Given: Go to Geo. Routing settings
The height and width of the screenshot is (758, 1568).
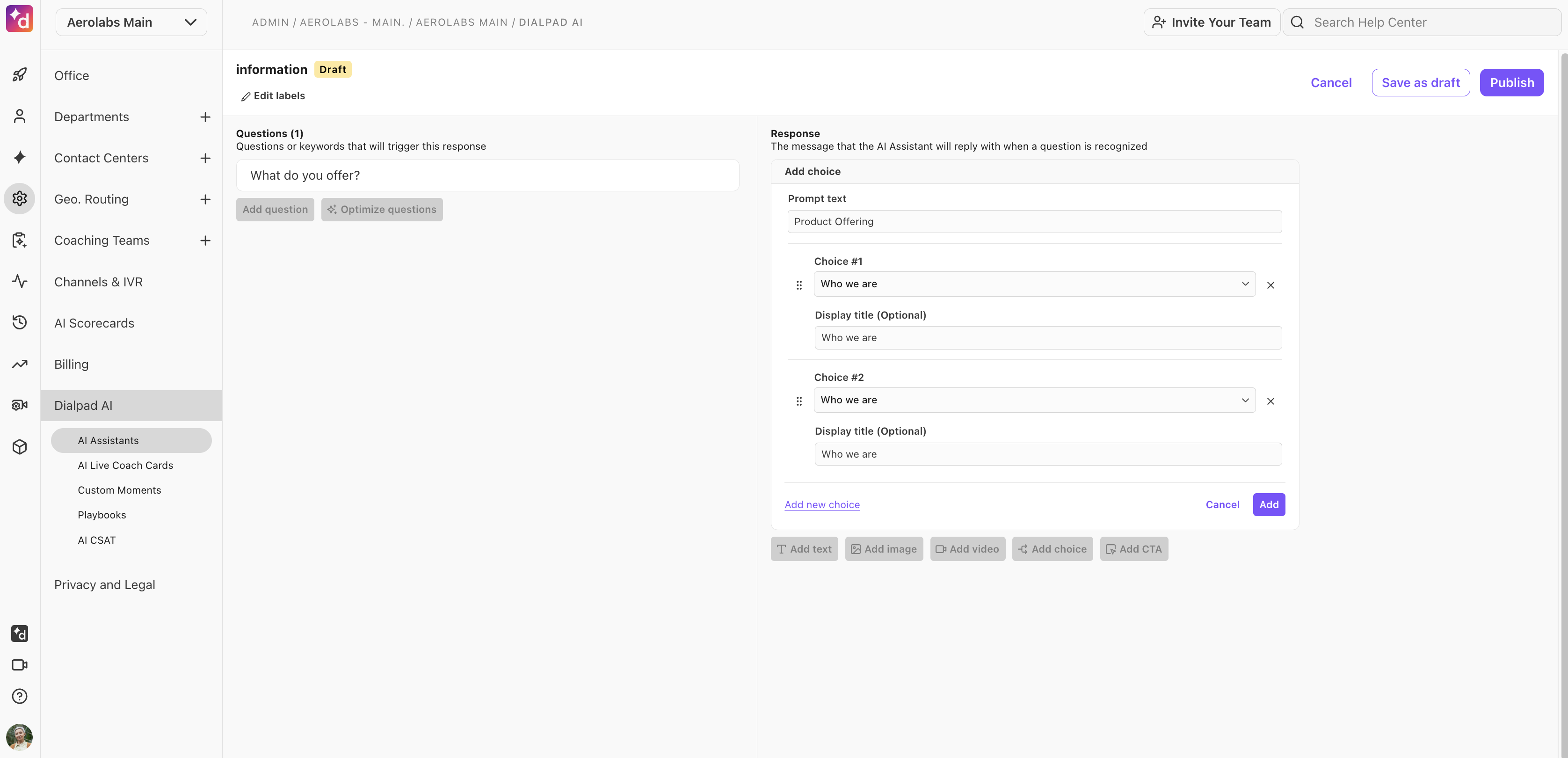Looking at the screenshot, I should 91,199.
